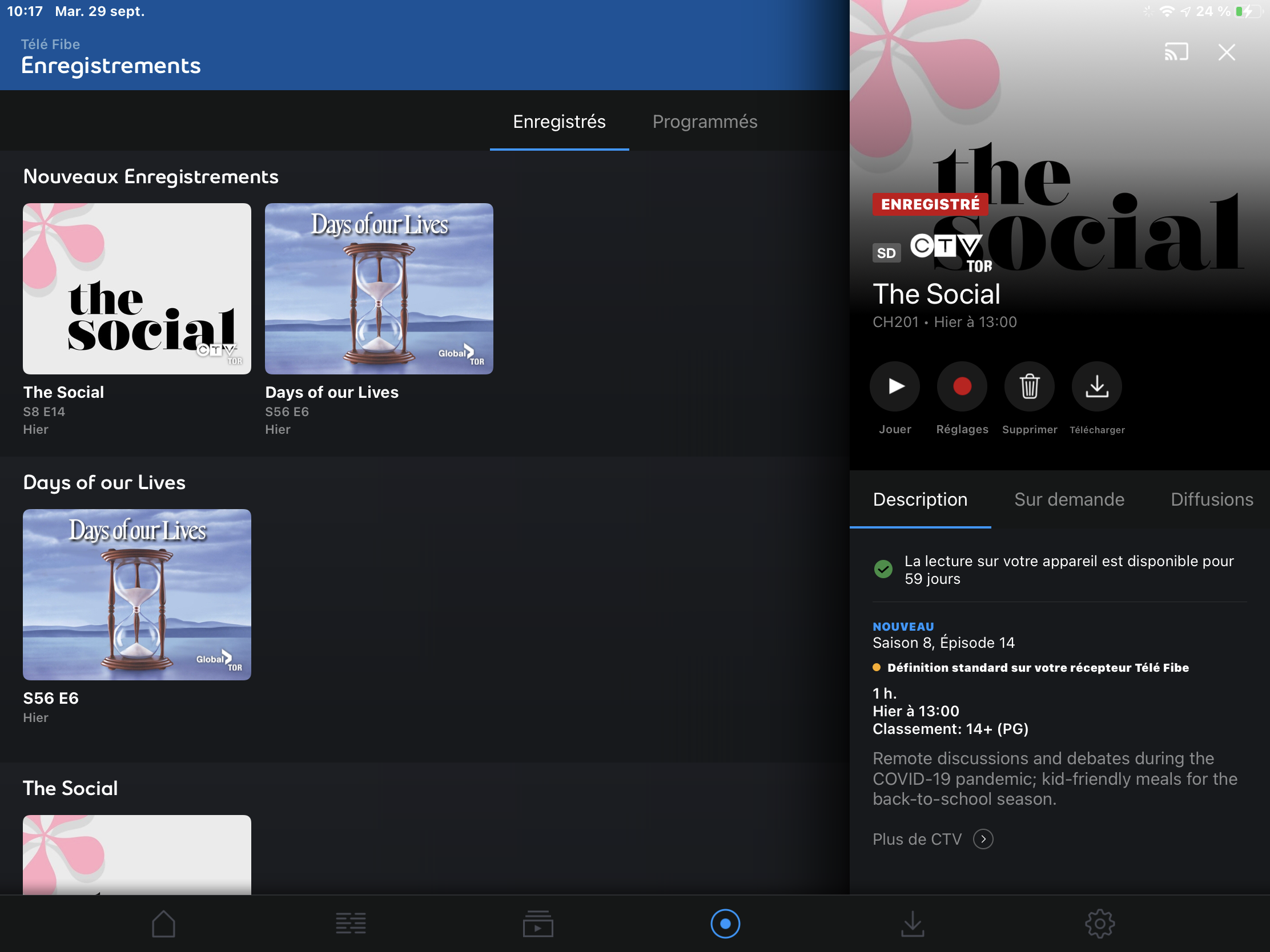The image size is (1270, 952).
Task: Play The Social recording
Action: [894, 386]
